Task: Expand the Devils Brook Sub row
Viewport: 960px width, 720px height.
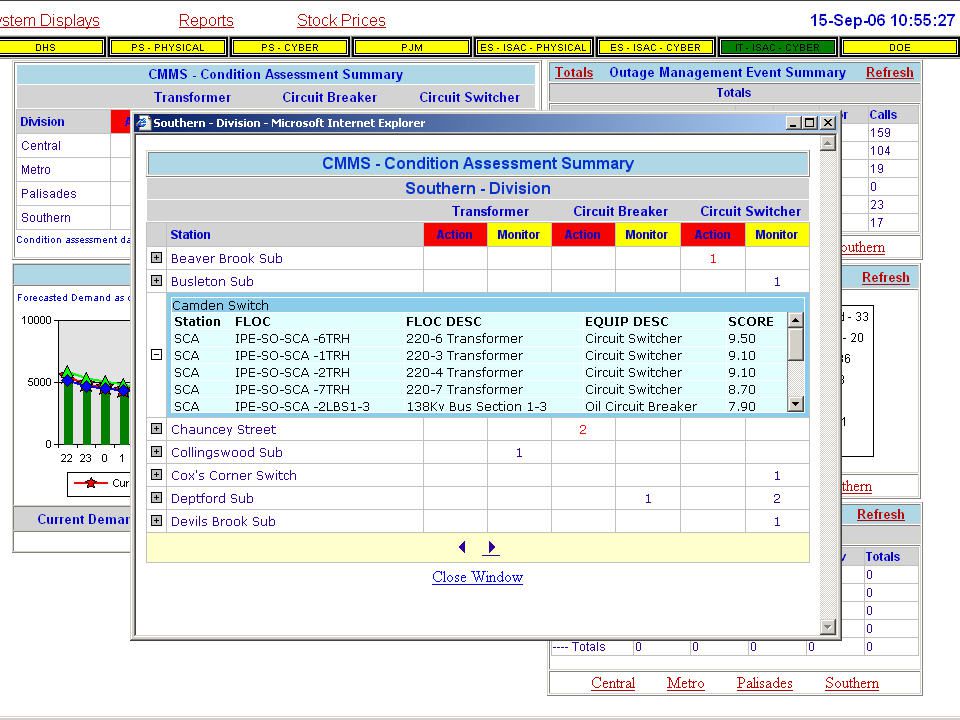Action: [156, 521]
